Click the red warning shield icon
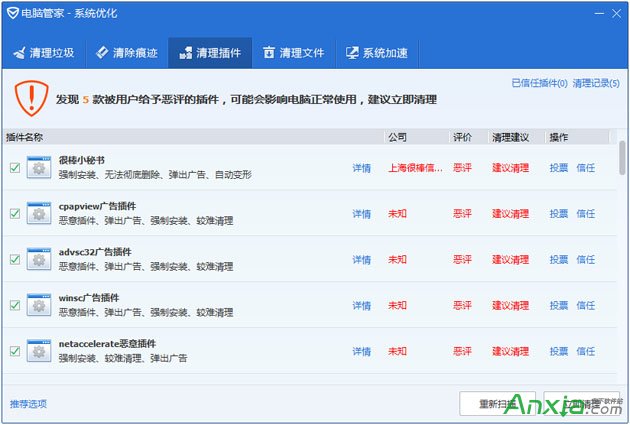630x425 pixels. [x=30, y=99]
